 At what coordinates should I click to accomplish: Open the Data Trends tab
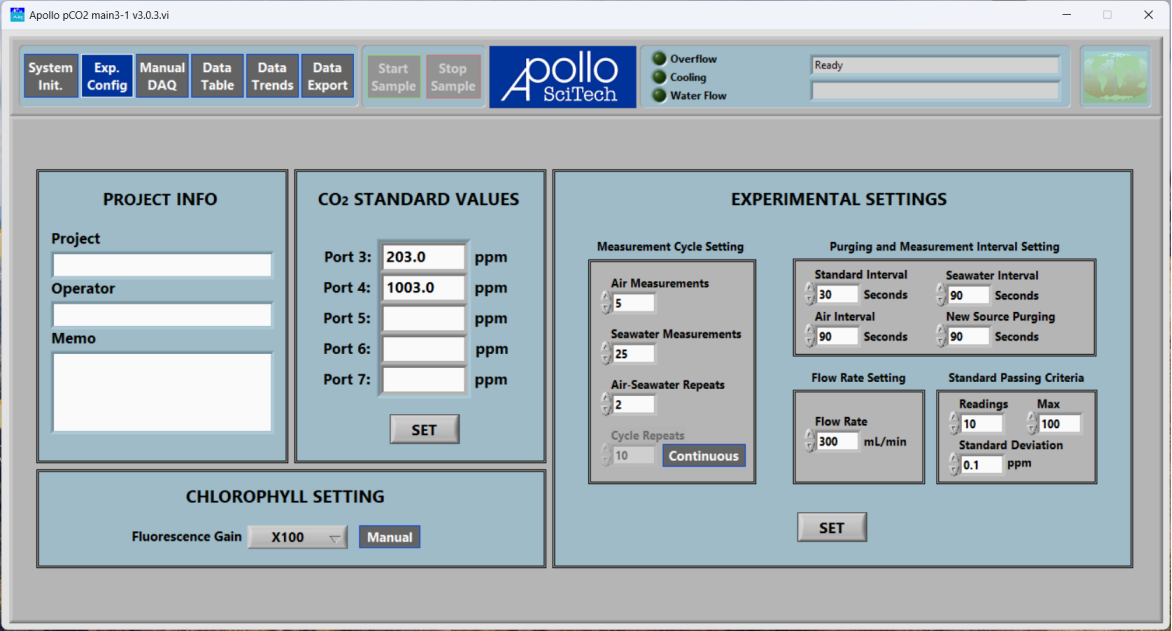[272, 77]
